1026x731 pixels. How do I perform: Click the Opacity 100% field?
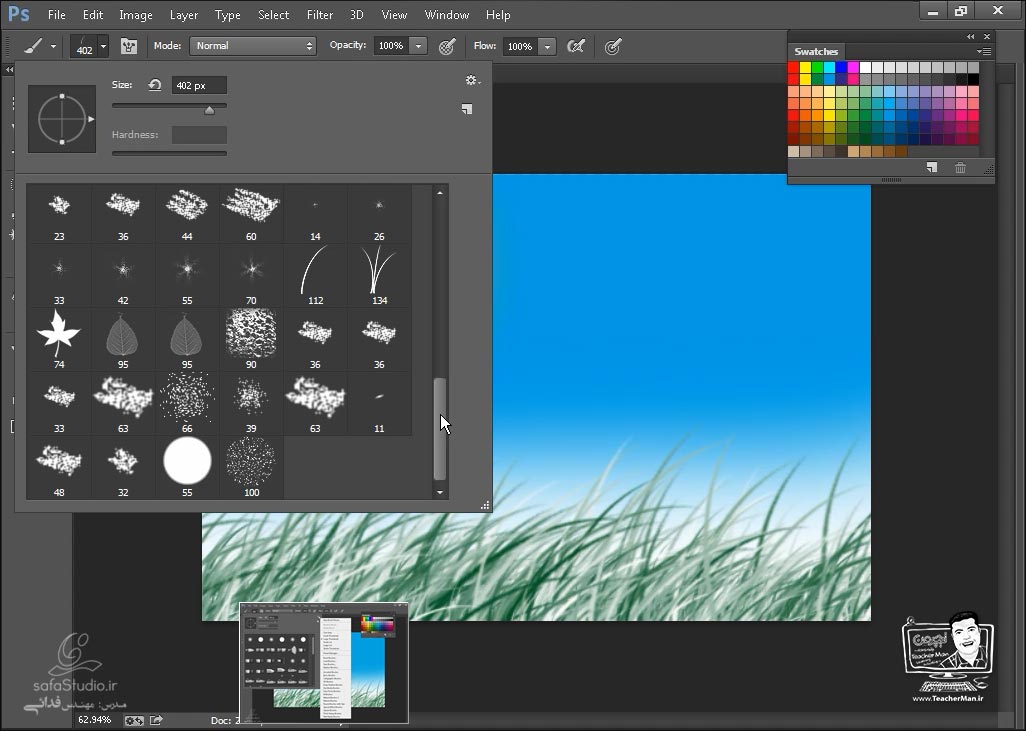click(x=391, y=46)
